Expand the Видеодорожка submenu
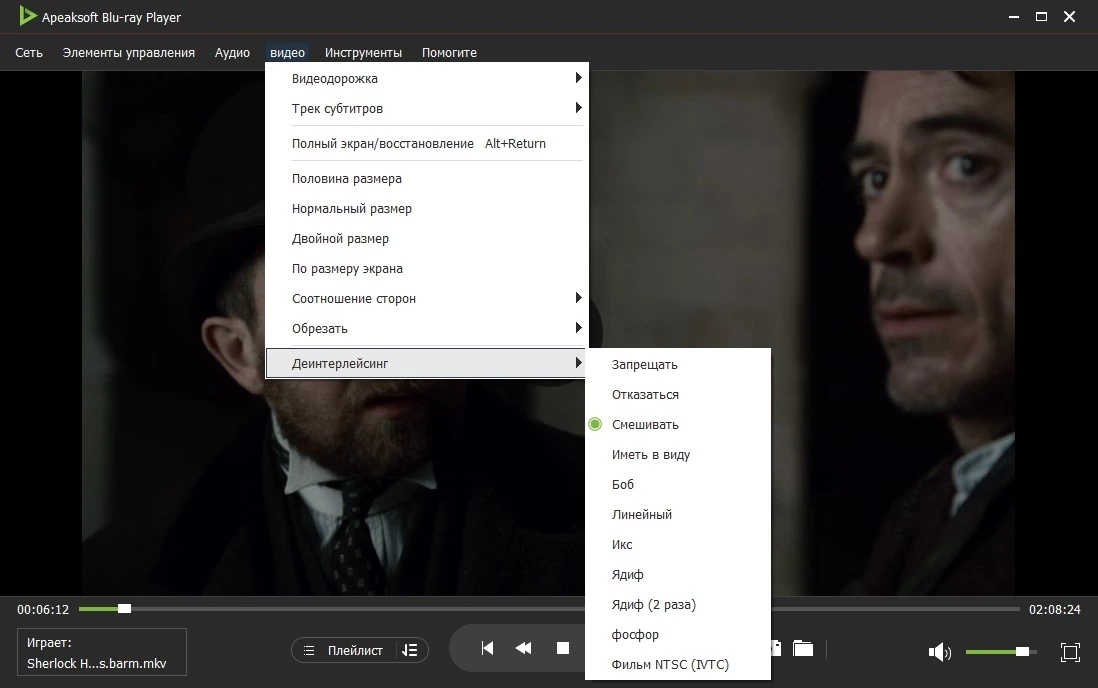This screenshot has height=688, width=1098. (426, 78)
